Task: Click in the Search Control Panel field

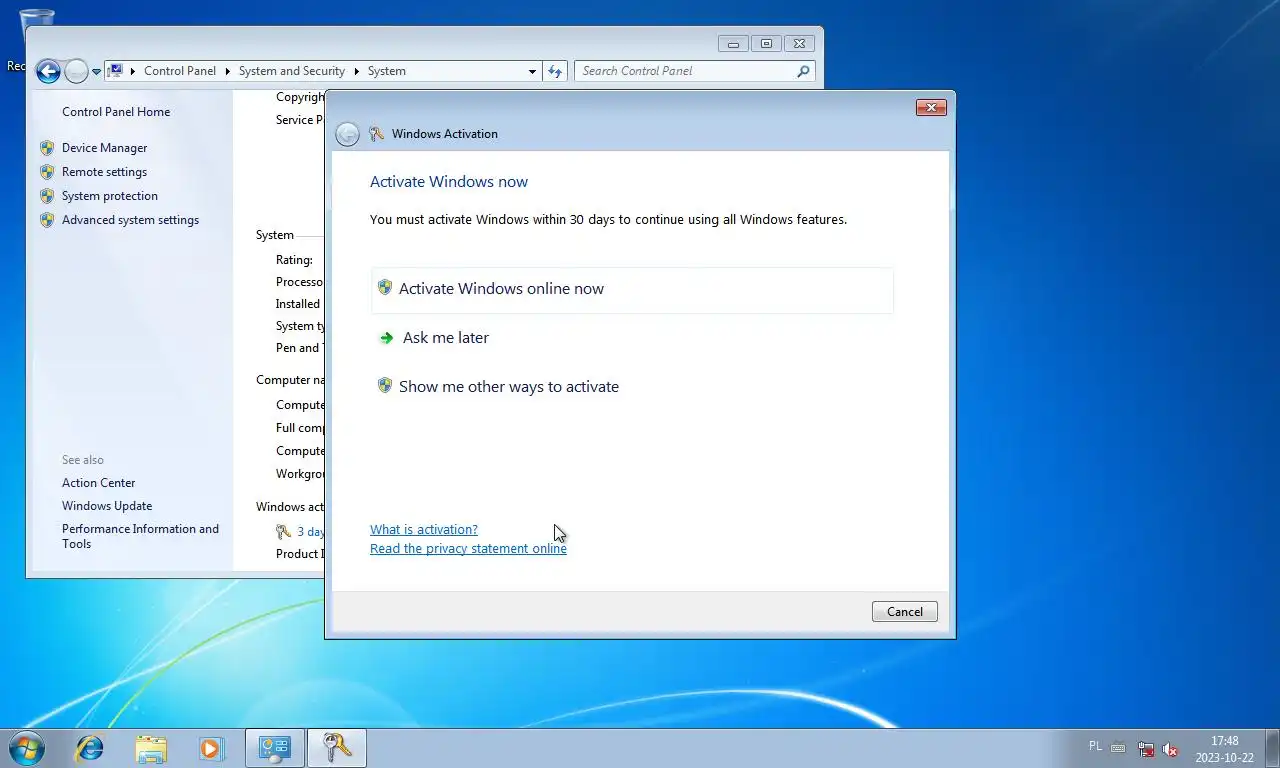Action: tap(695, 71)
